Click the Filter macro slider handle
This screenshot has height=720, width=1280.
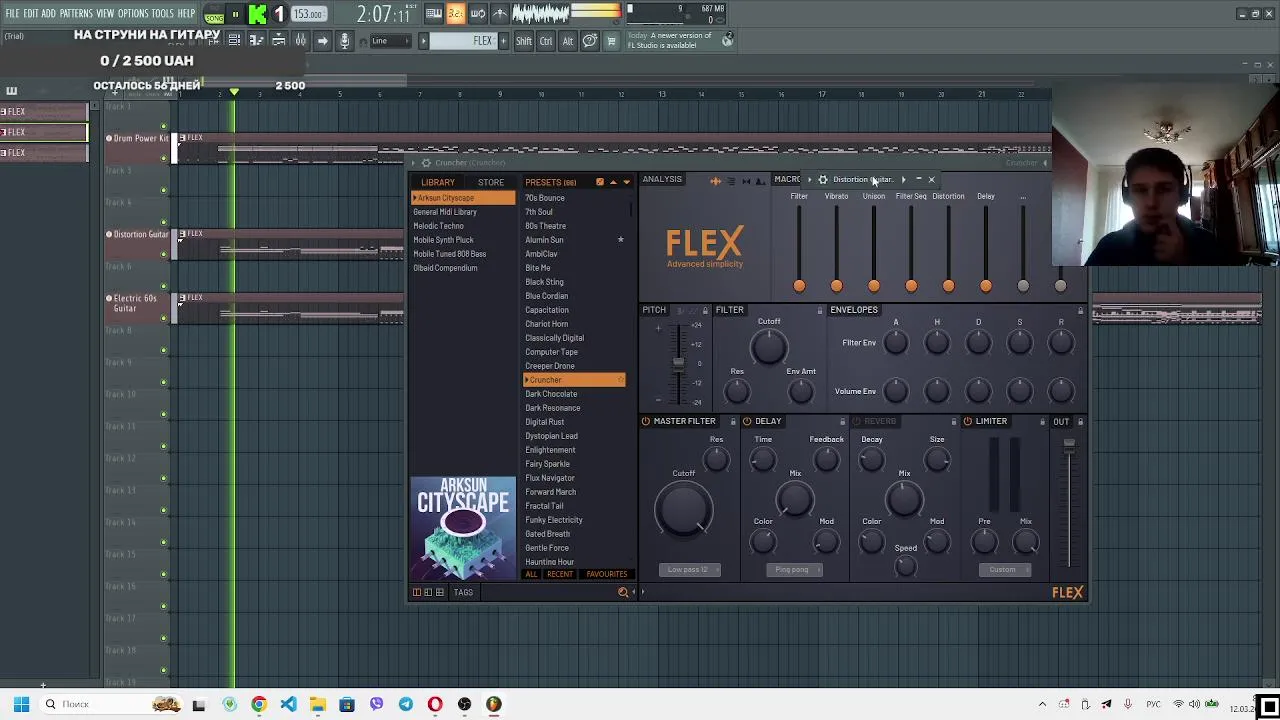tap(799, 286)
